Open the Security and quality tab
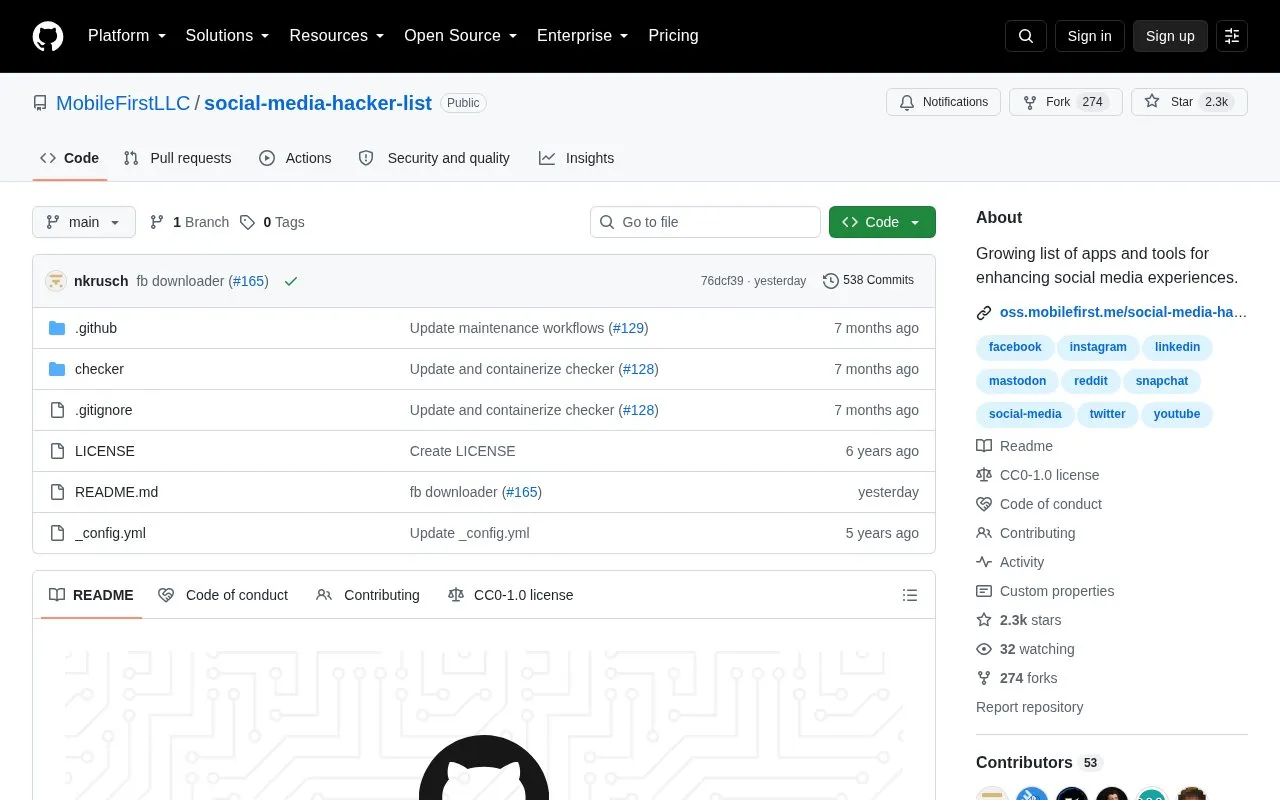The height and width of the screenshot is (800, 1280). [434, 158]
